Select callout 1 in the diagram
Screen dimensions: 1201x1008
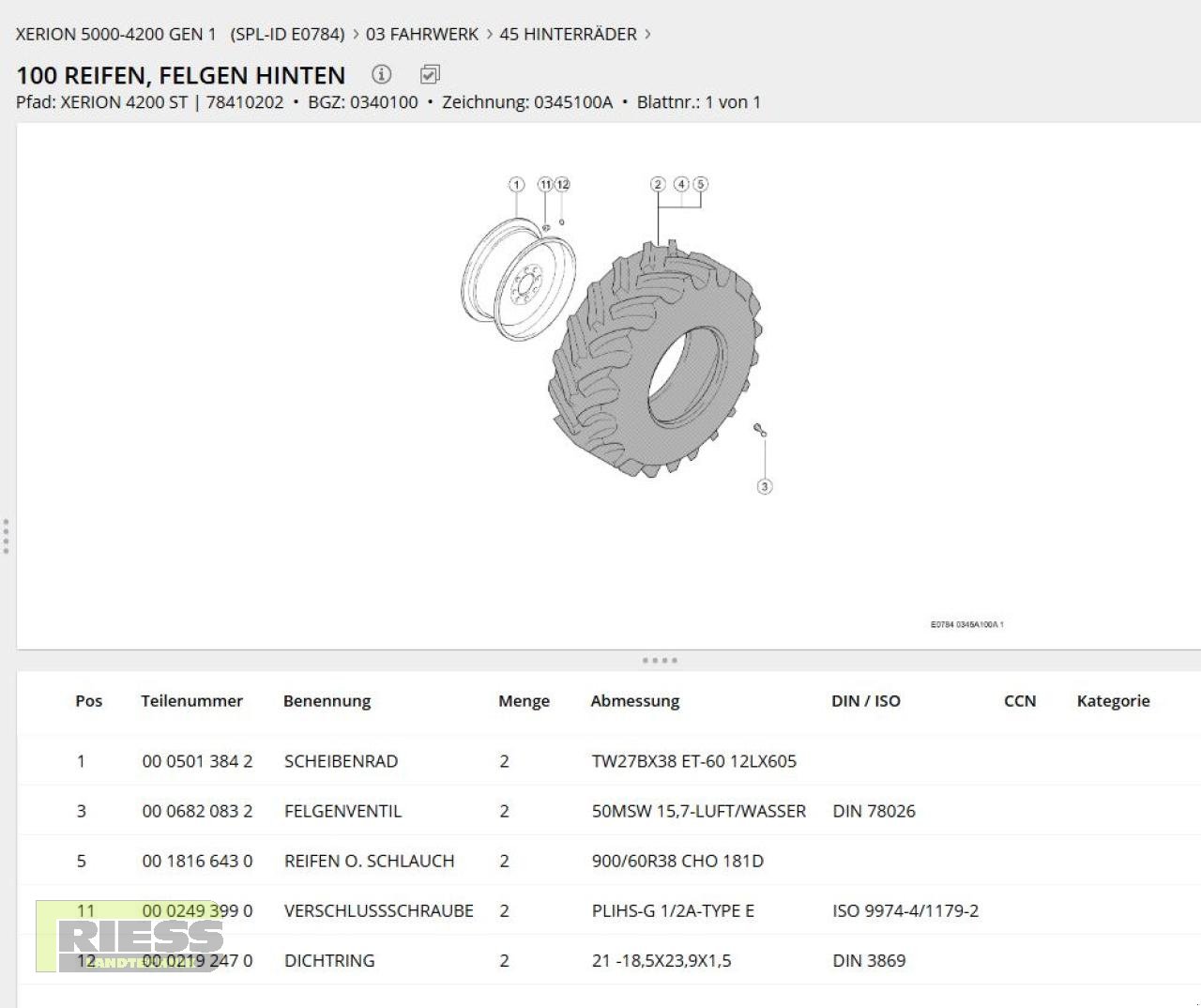point(516,184)
